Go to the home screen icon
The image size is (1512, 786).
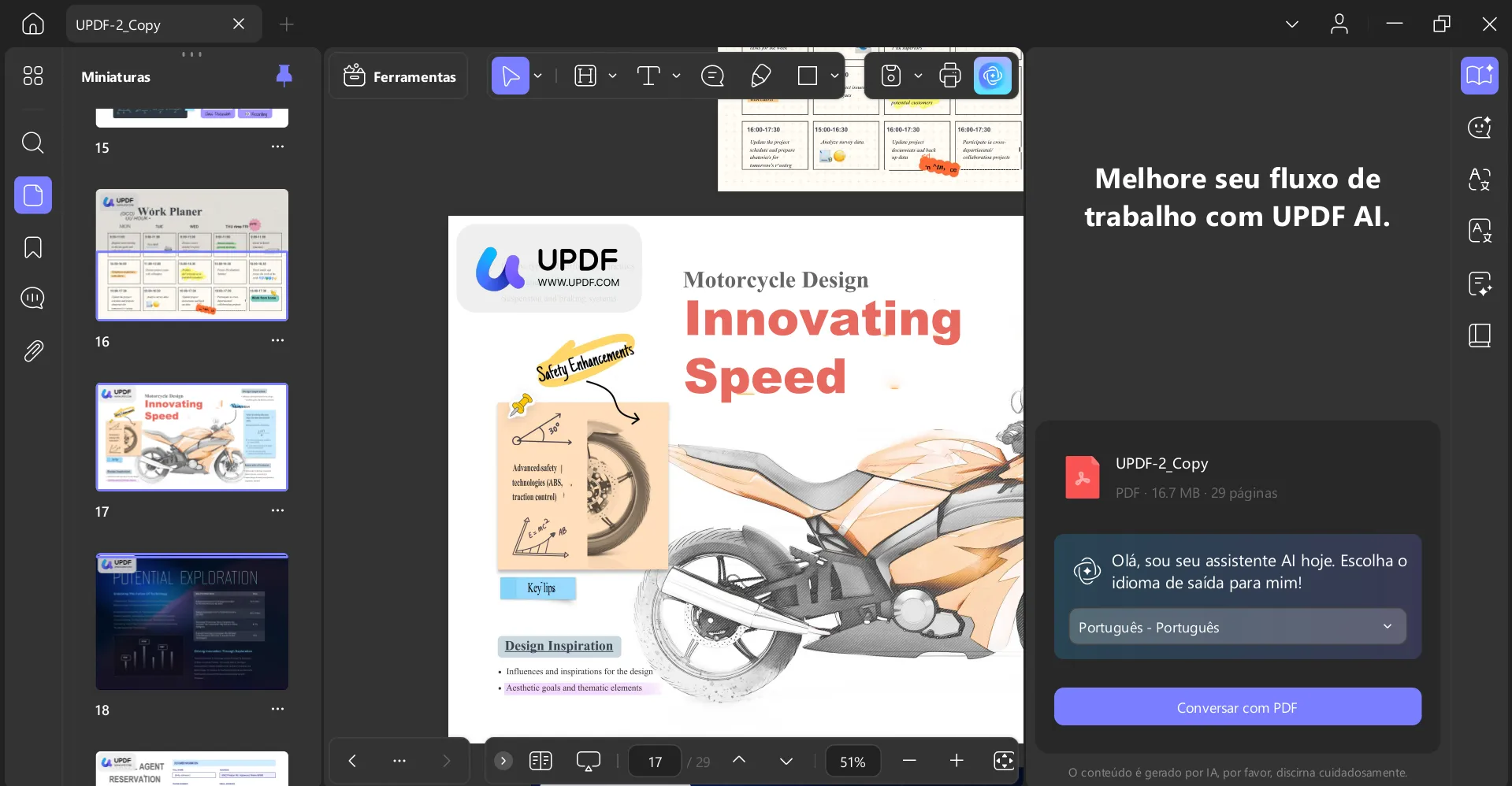pos(33,24)
